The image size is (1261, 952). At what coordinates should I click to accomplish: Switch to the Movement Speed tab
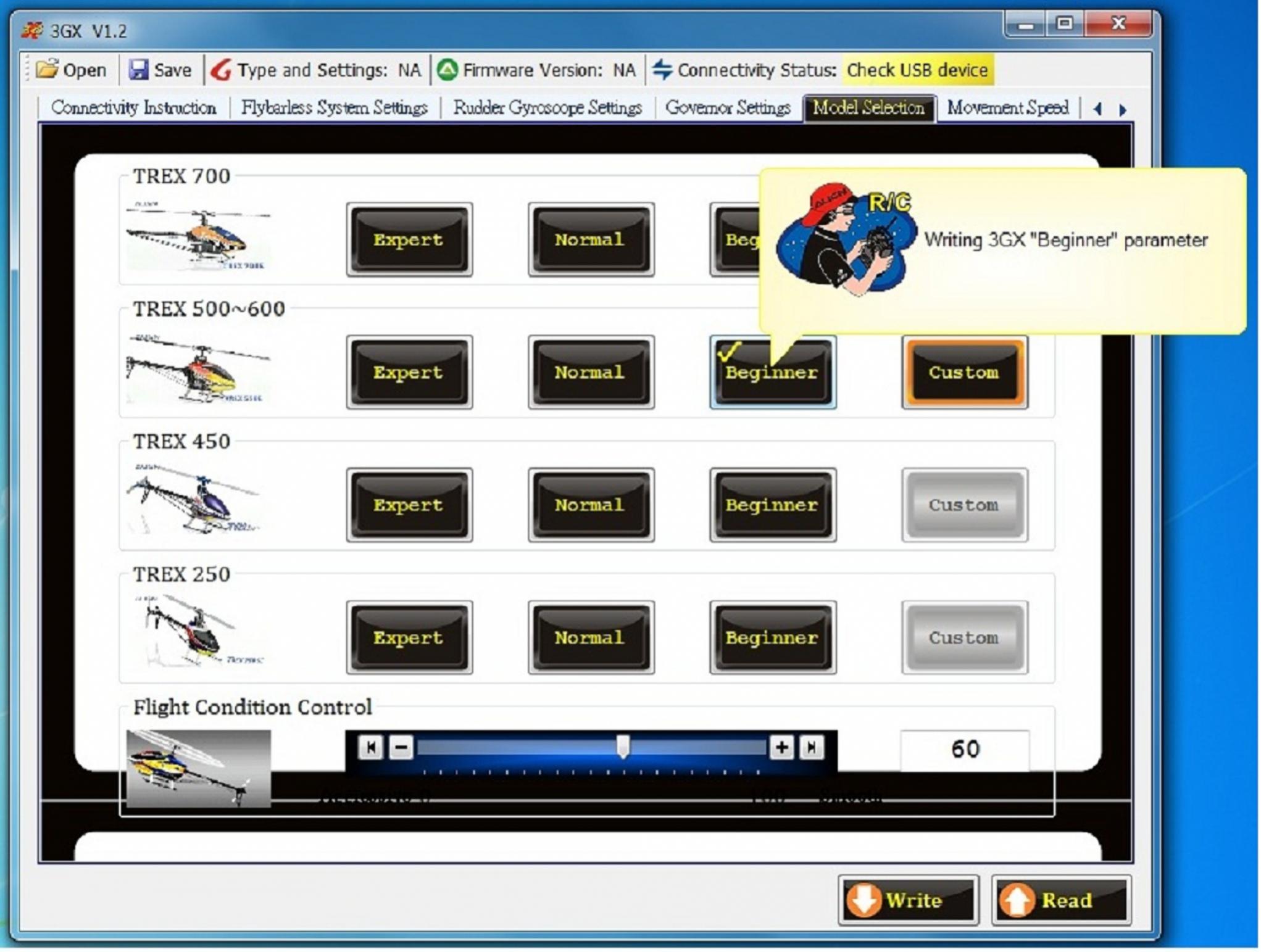pos(1008,108)
